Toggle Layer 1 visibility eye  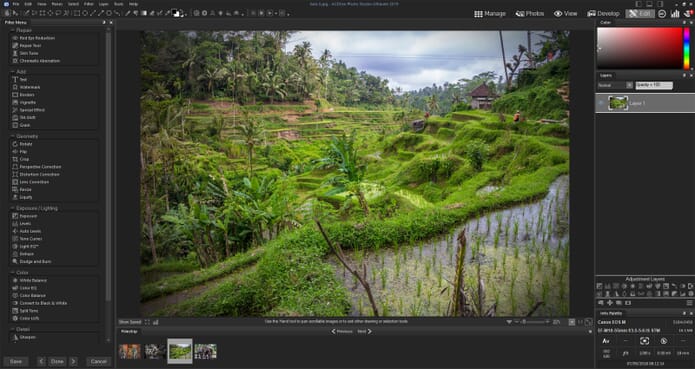pos(601,103)
